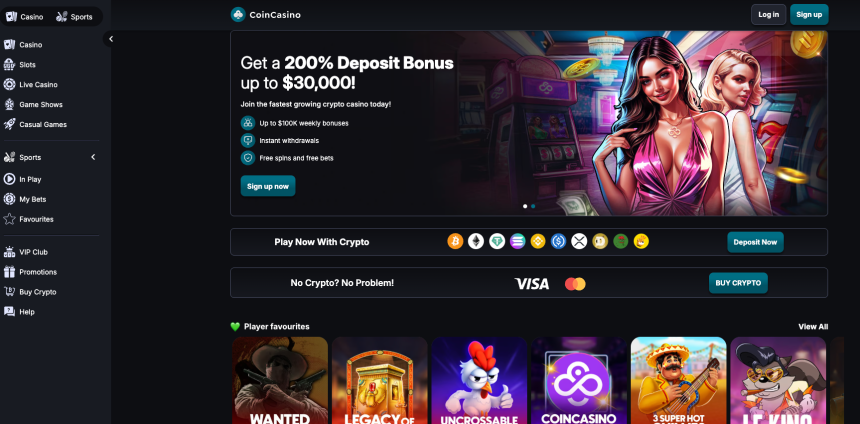Click the Tether coin icon
The image size is (860, 424).
click(497, 241)
